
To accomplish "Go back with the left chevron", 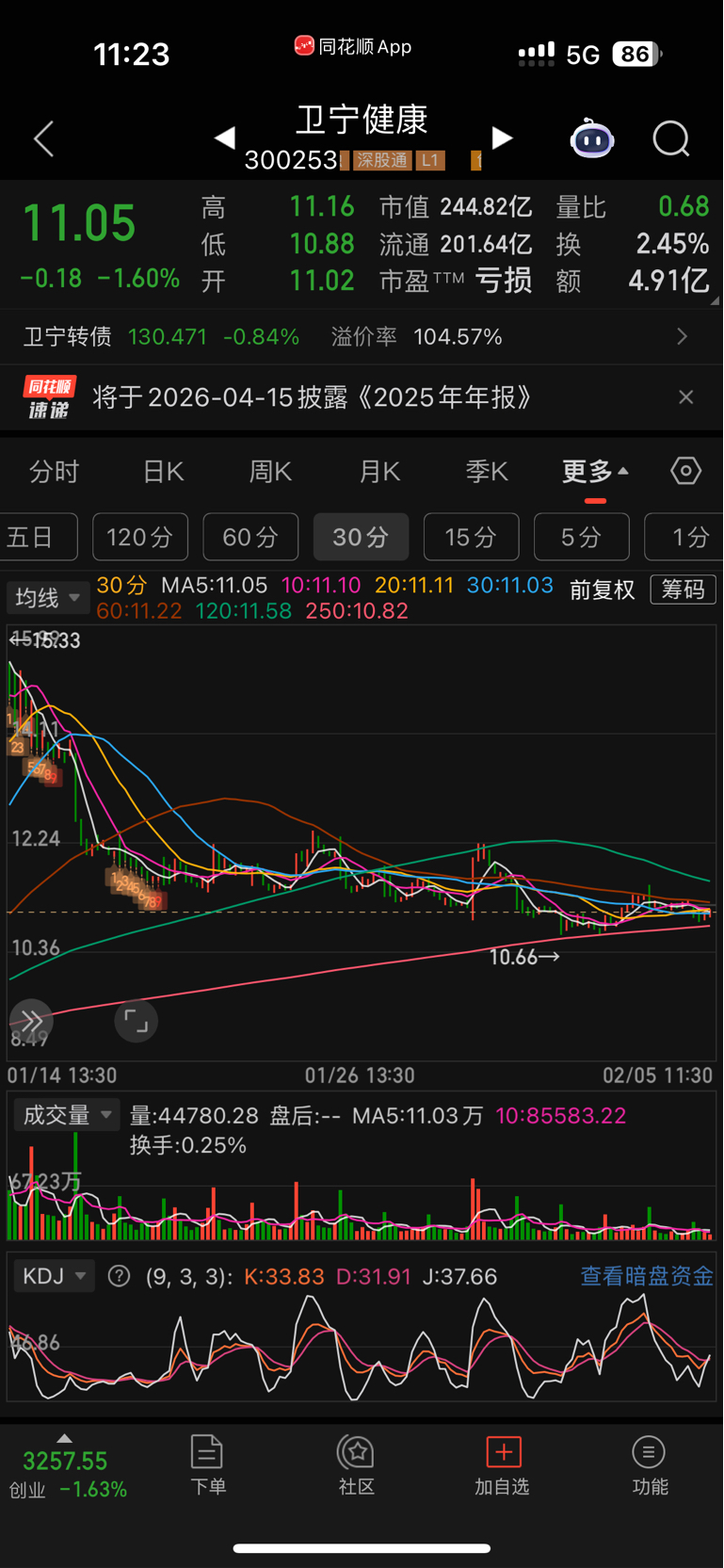I will [x=44, y=138].
